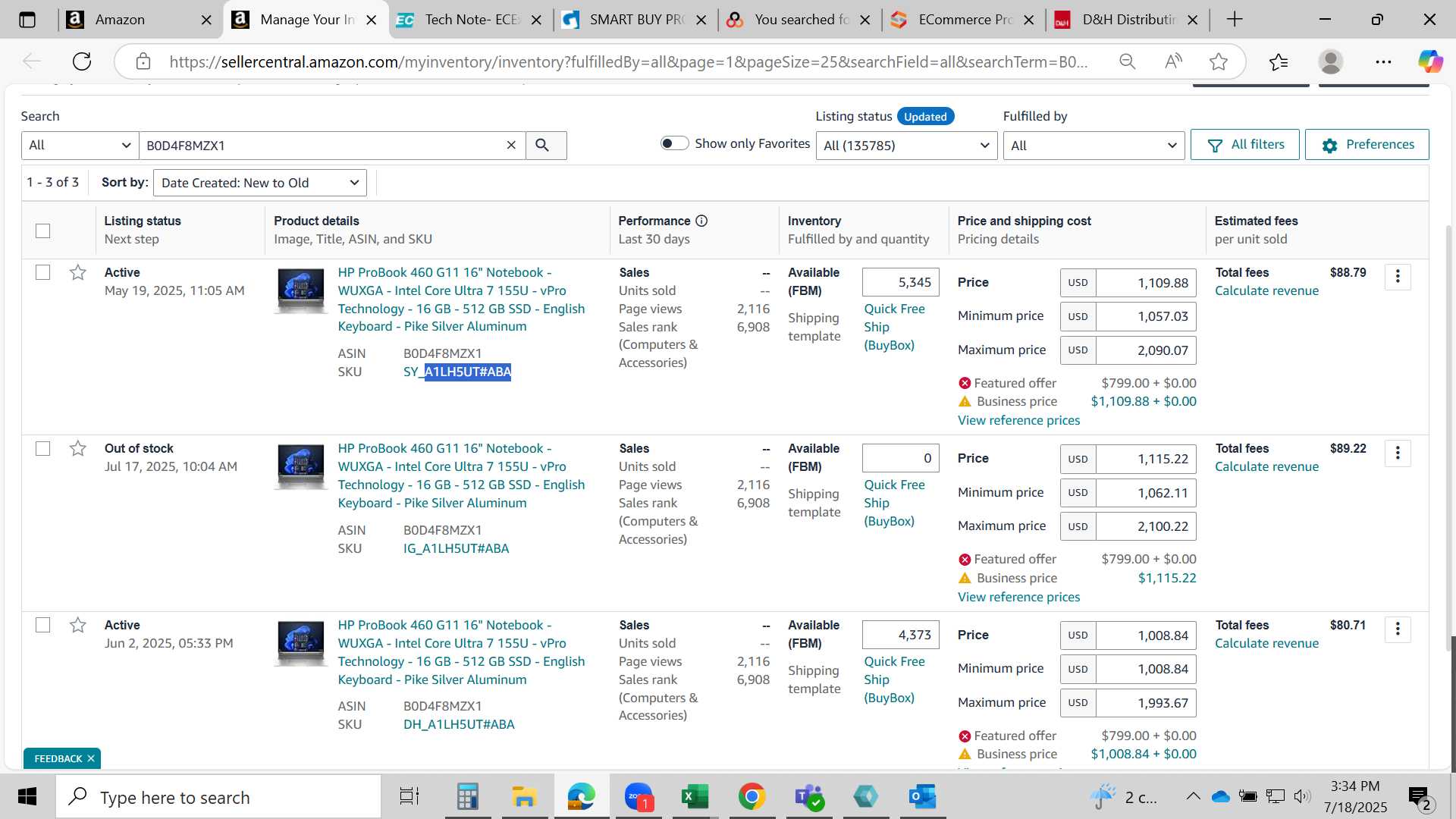Open View reference prices for the SY_A1LH5UT#ABA listing

coord(1018,420)
